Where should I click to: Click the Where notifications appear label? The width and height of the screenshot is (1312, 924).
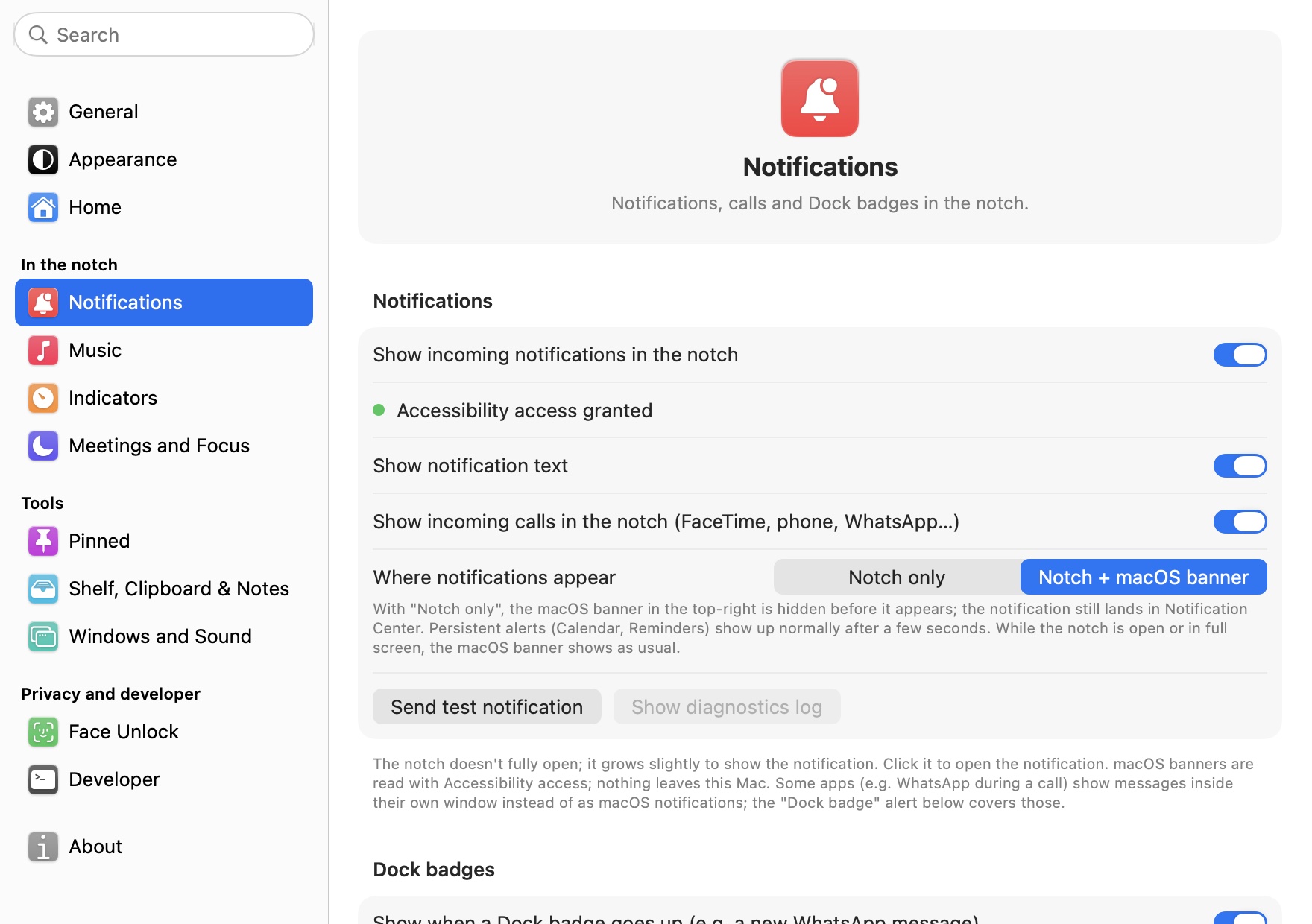(494, 577)
